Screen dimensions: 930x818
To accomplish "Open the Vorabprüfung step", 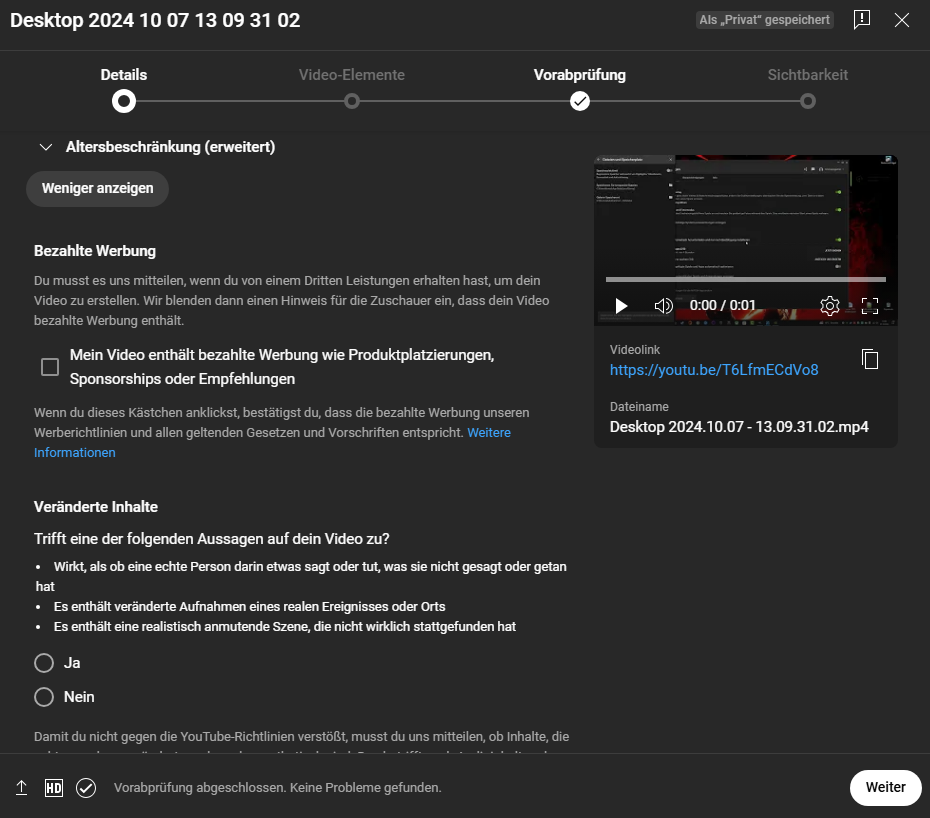I will [580, 100].
